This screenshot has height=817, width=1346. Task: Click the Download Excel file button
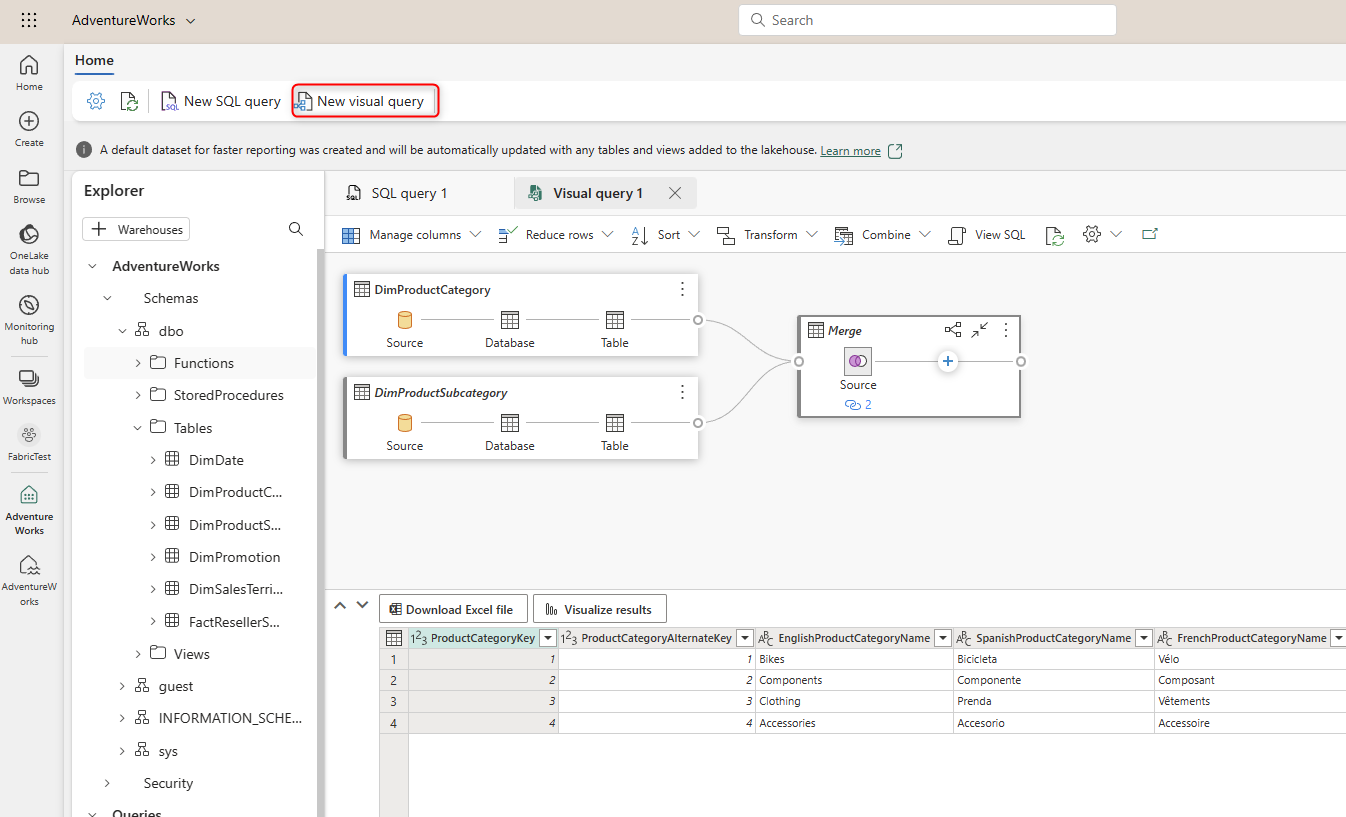pos(452,608)
